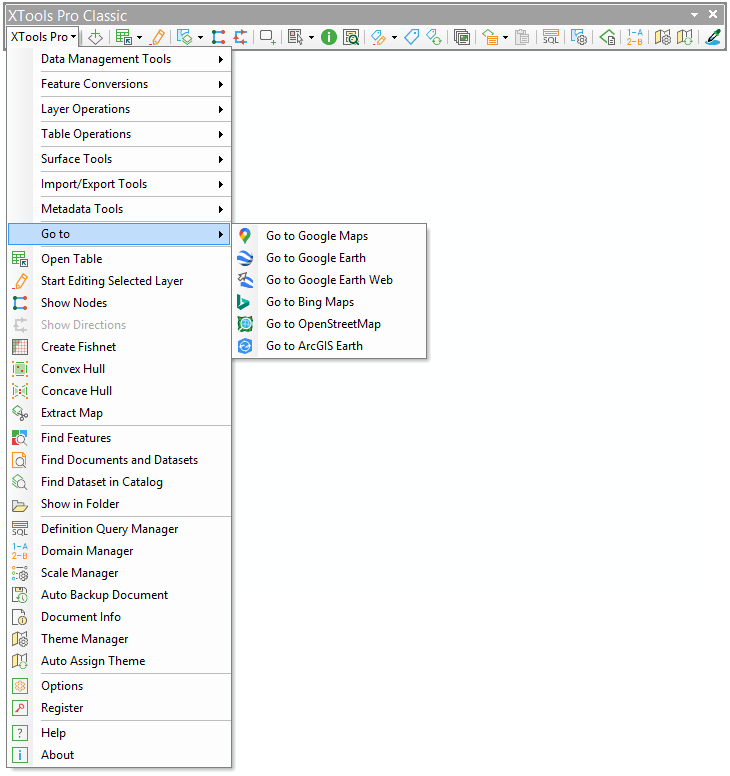The height and width of the screenshot is (776, 730).
Task: Click the Theme Manager map-gear toolbar icon
Action: pos(663,37)
